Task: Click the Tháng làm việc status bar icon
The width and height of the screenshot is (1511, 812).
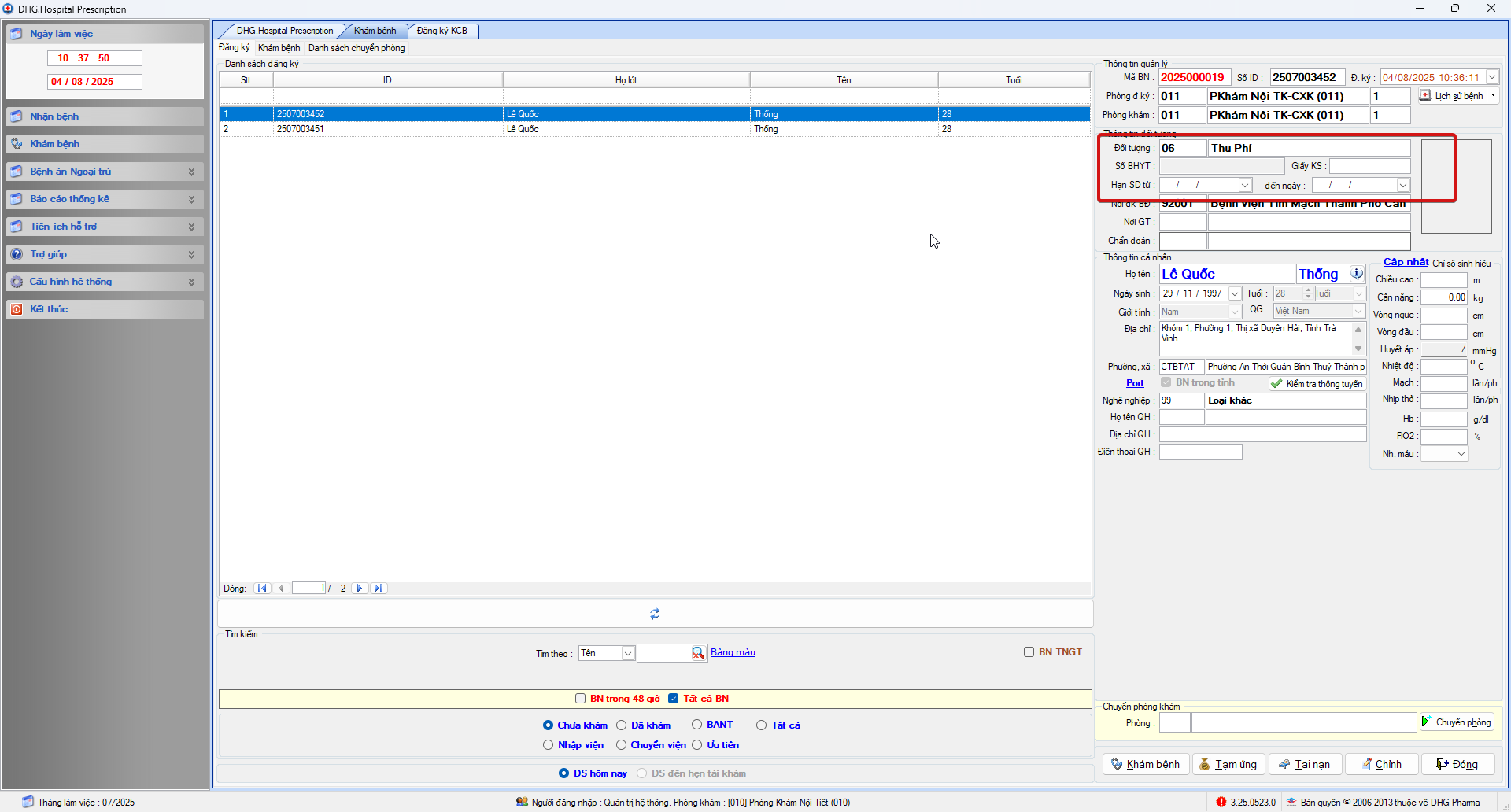Action: coord(28,802)
